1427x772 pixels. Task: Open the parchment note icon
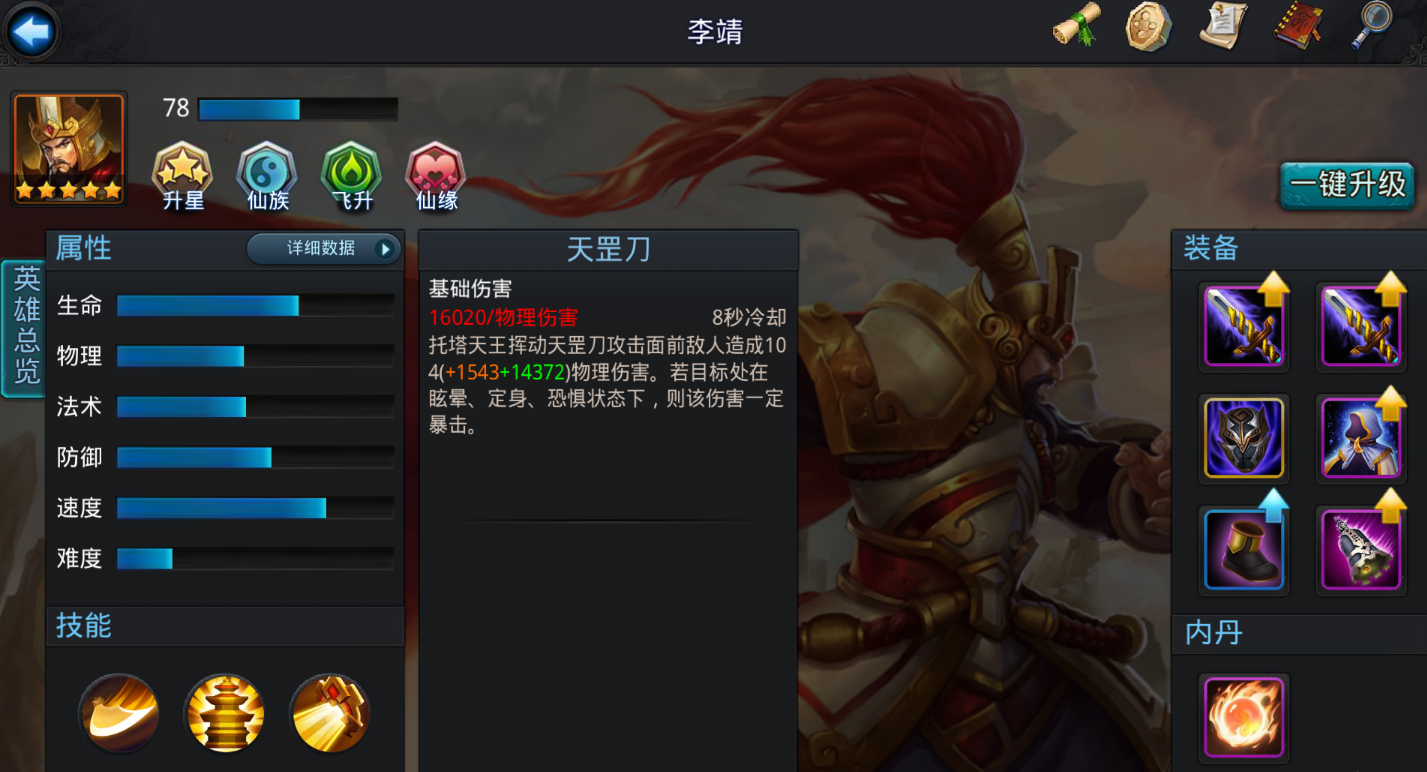pyautogui.click(x=1224, y=25)
